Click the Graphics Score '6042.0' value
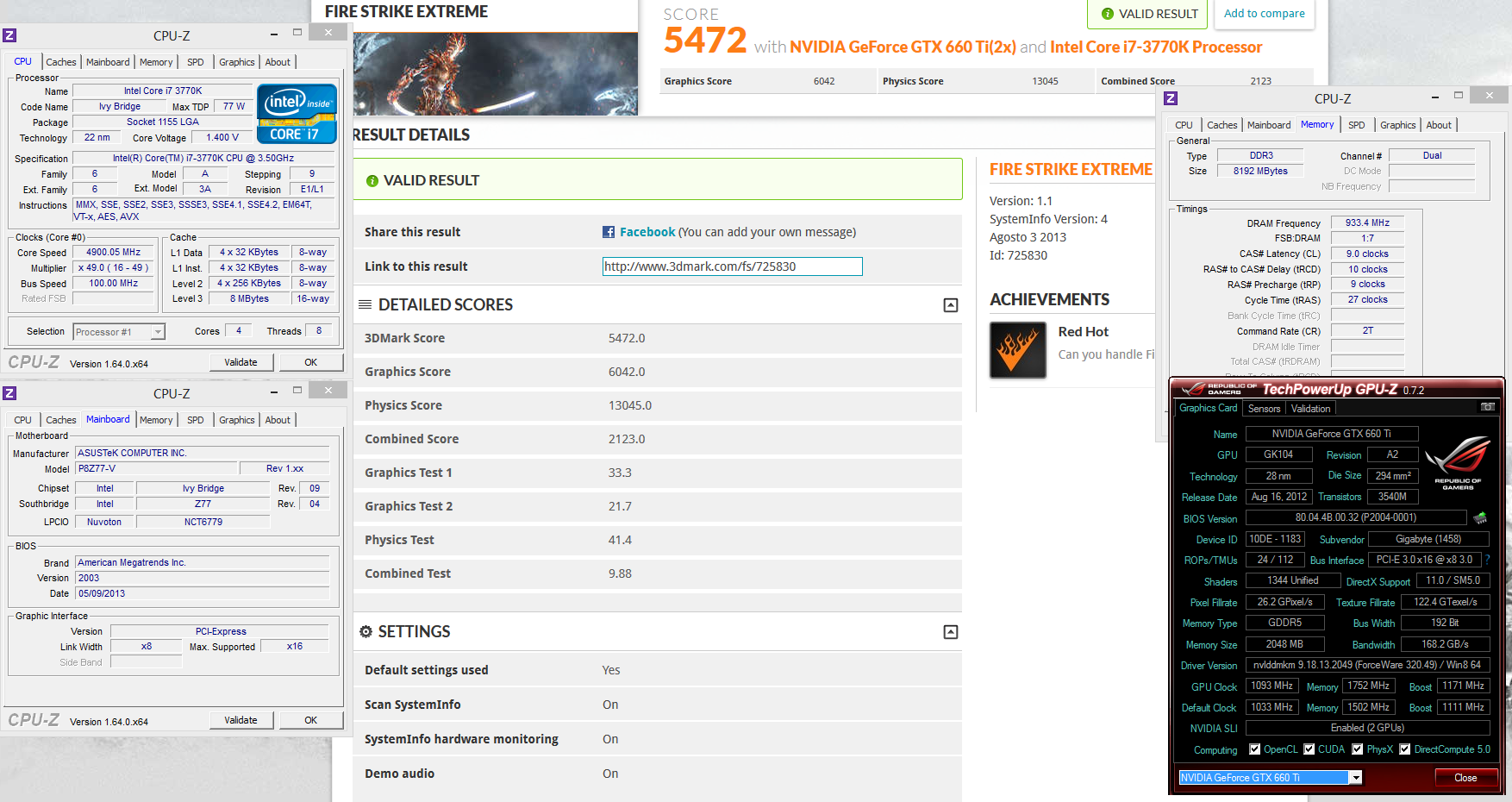1512x802 pixels. click(x=627, y=372)
